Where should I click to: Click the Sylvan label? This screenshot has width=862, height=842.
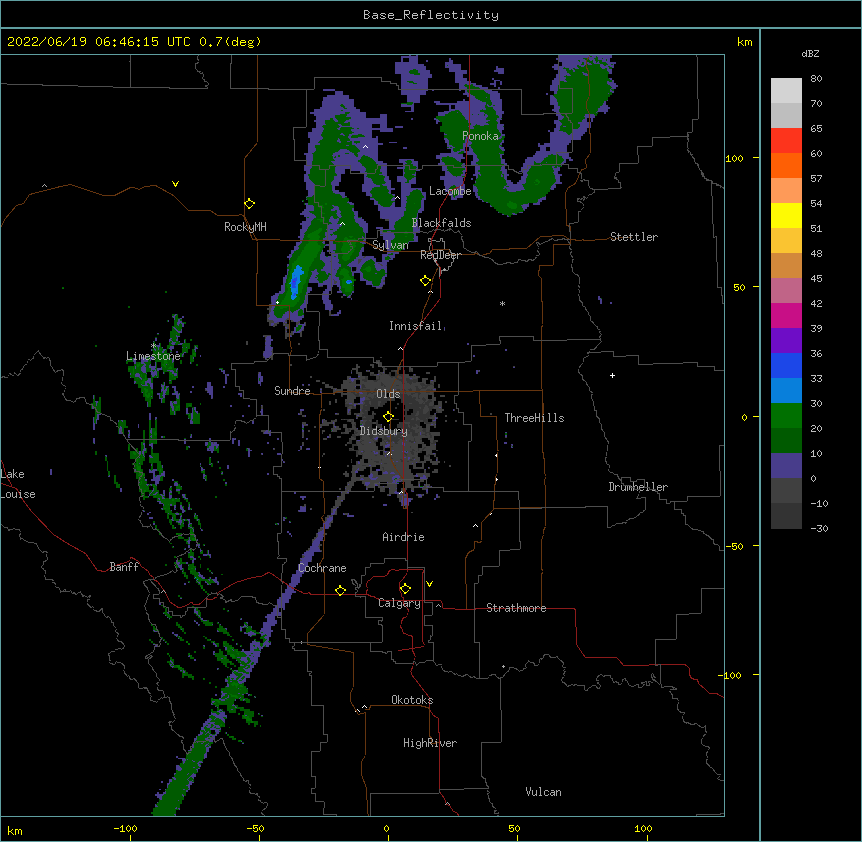click(390, 245)
